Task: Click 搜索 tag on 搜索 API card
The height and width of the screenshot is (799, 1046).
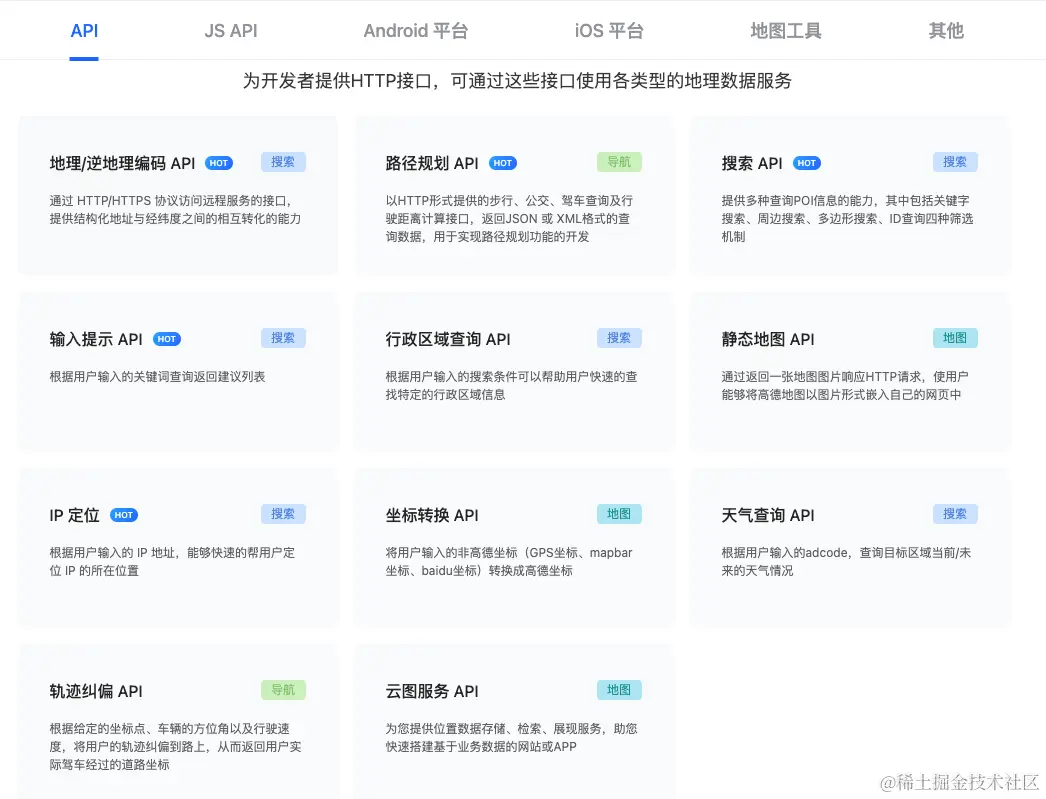Action: pyautogui.click(x=955, y=162)
